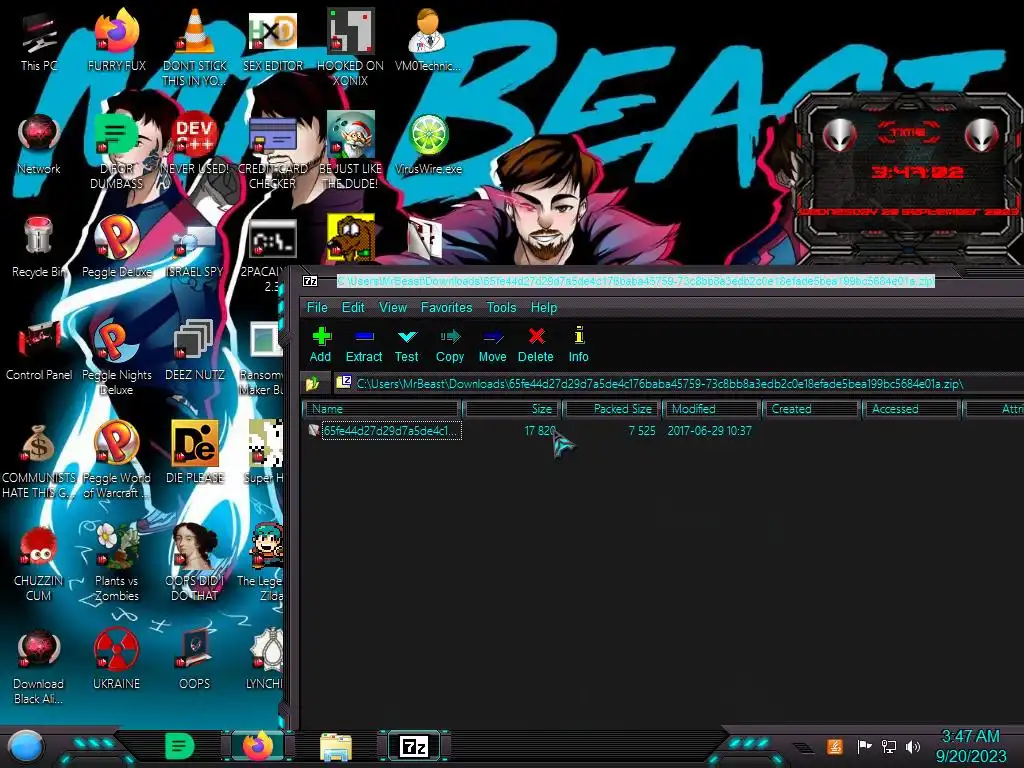The width and height of the screenshot is (1024, 768).
Task: Open the File menu in 7-Zip
Action: tap(317, 308)
